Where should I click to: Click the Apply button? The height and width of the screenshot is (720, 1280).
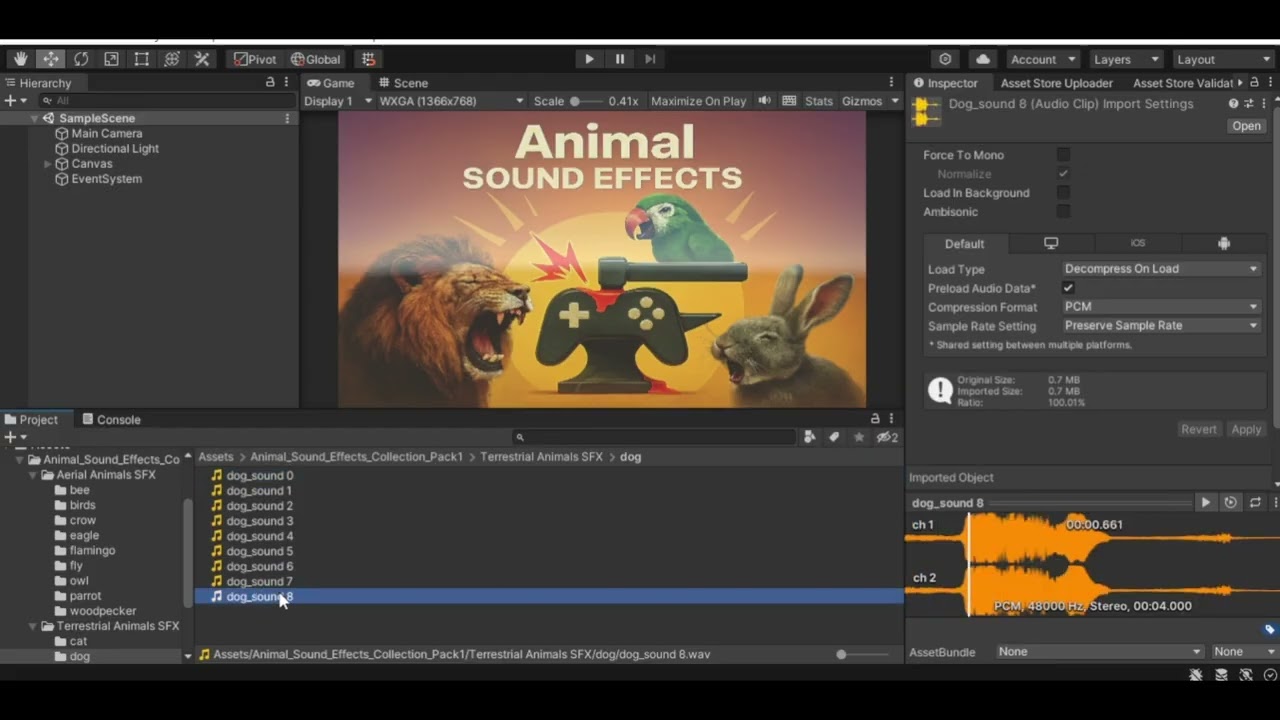[1246, 429]
